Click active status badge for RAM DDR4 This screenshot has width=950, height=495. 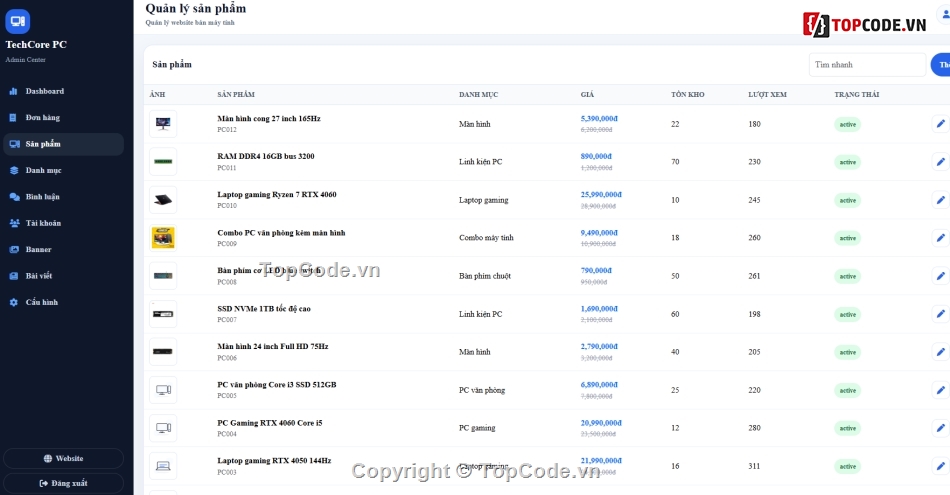tap(848, 162)
